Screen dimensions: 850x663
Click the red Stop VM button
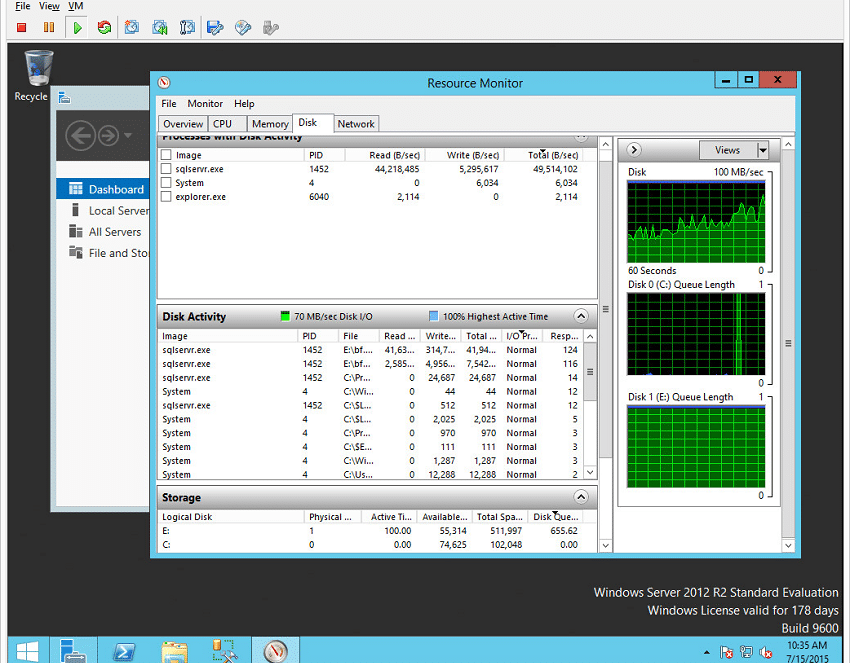[x=22, y=27]
